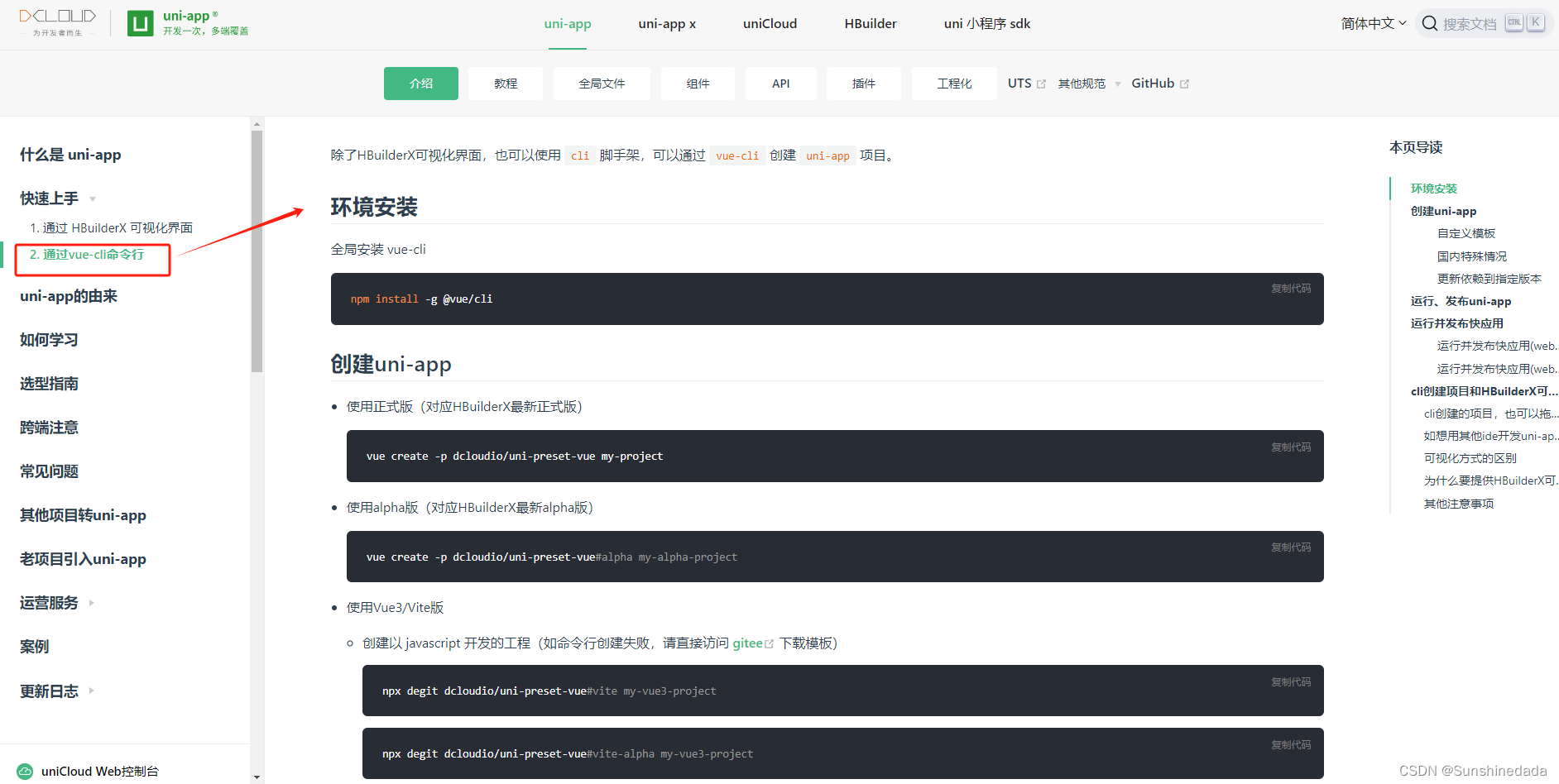Open the 其他规范 dropdown menu
This screenshot has width=1559, height=784.
[x=1089, y=84]
